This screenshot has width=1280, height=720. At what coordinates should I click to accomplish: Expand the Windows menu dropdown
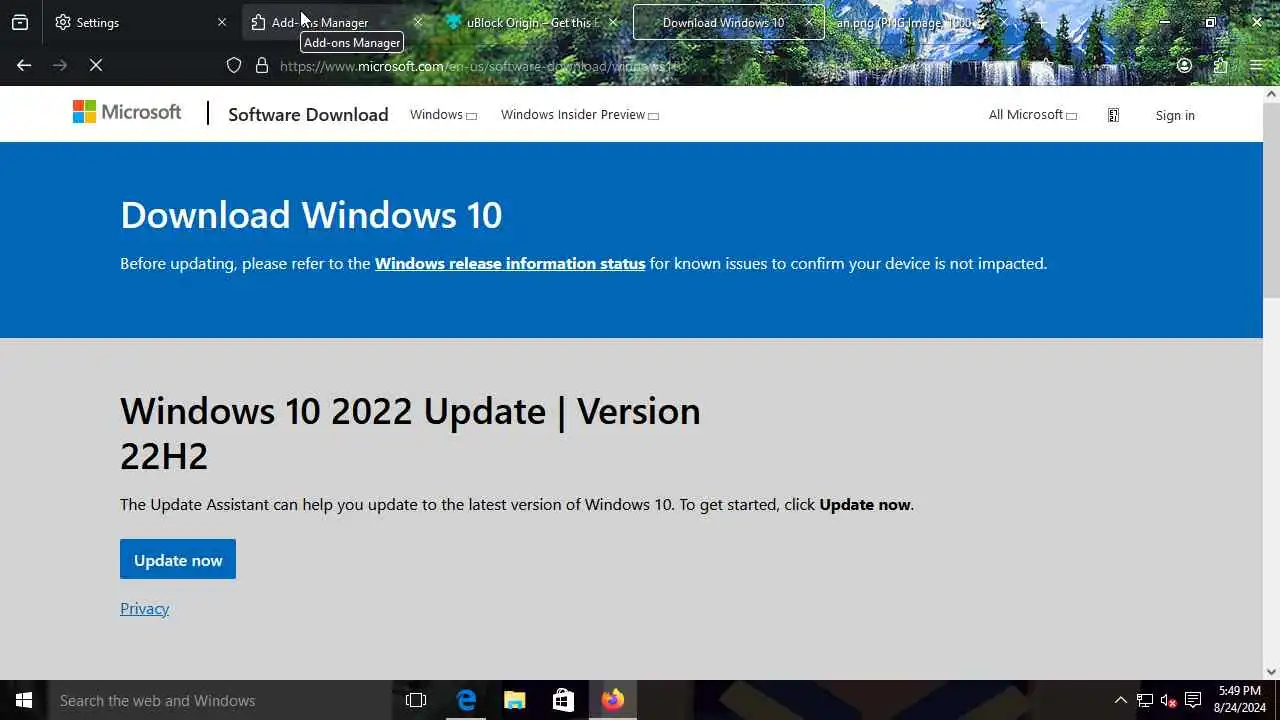click(x=443, y=115)
